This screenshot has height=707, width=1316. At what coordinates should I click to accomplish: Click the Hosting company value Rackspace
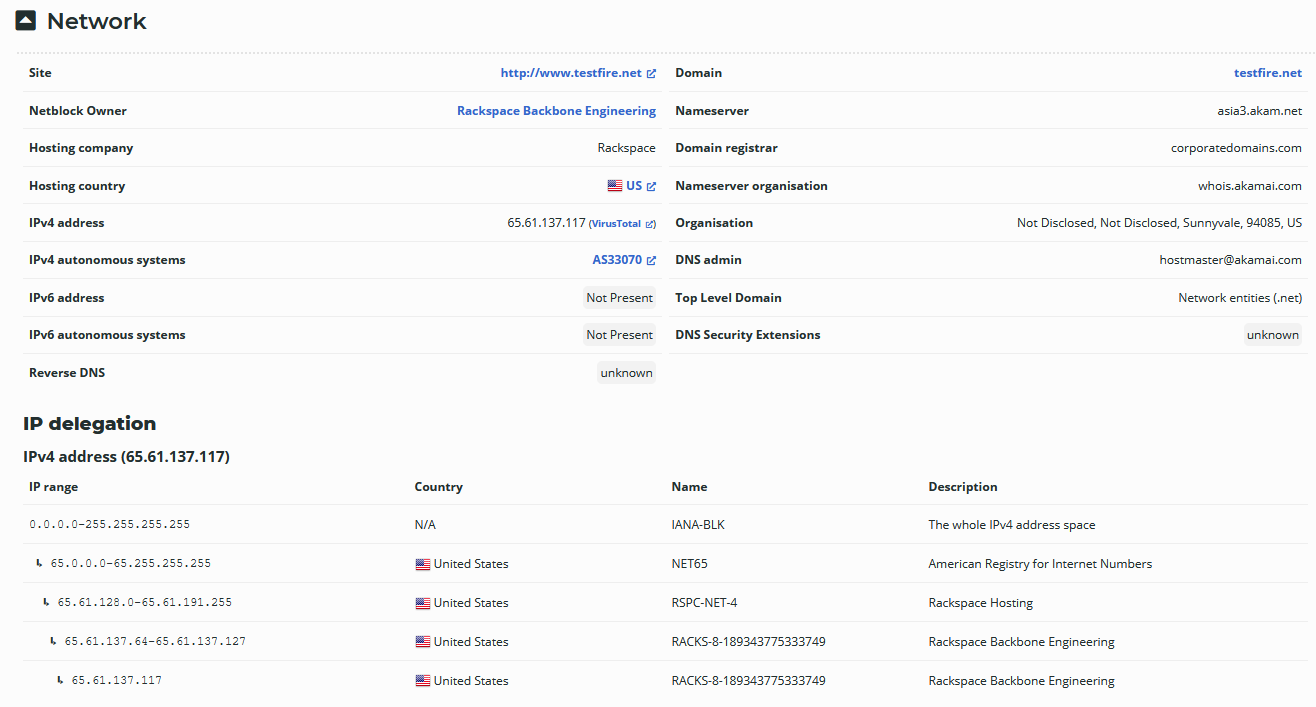pyautogui.click(x=627, y=148)
